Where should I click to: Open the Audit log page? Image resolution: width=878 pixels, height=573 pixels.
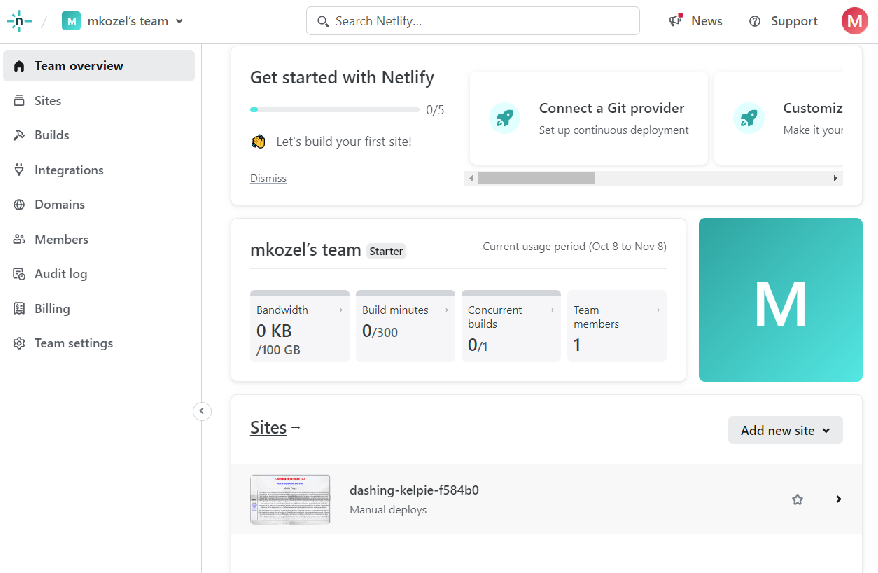60,274
